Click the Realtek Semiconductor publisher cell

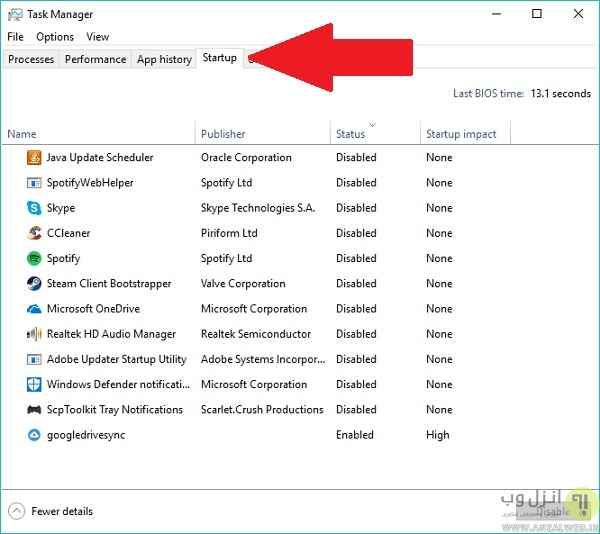(256, 334)
